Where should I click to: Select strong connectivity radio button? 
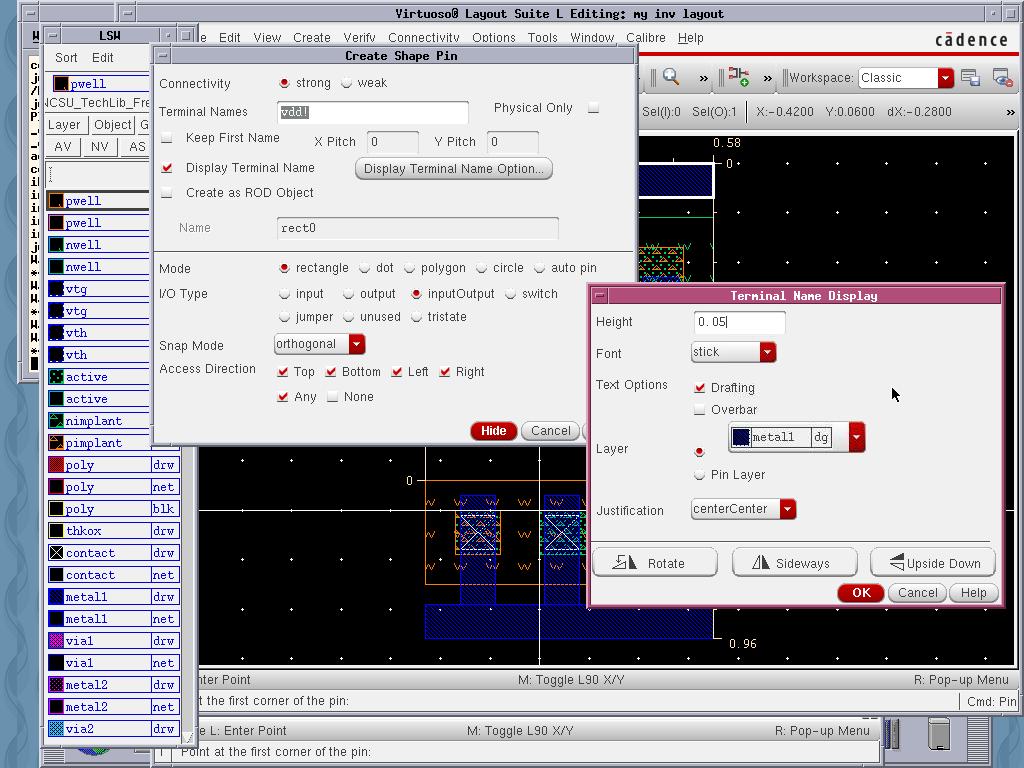[x=284, y=83]
